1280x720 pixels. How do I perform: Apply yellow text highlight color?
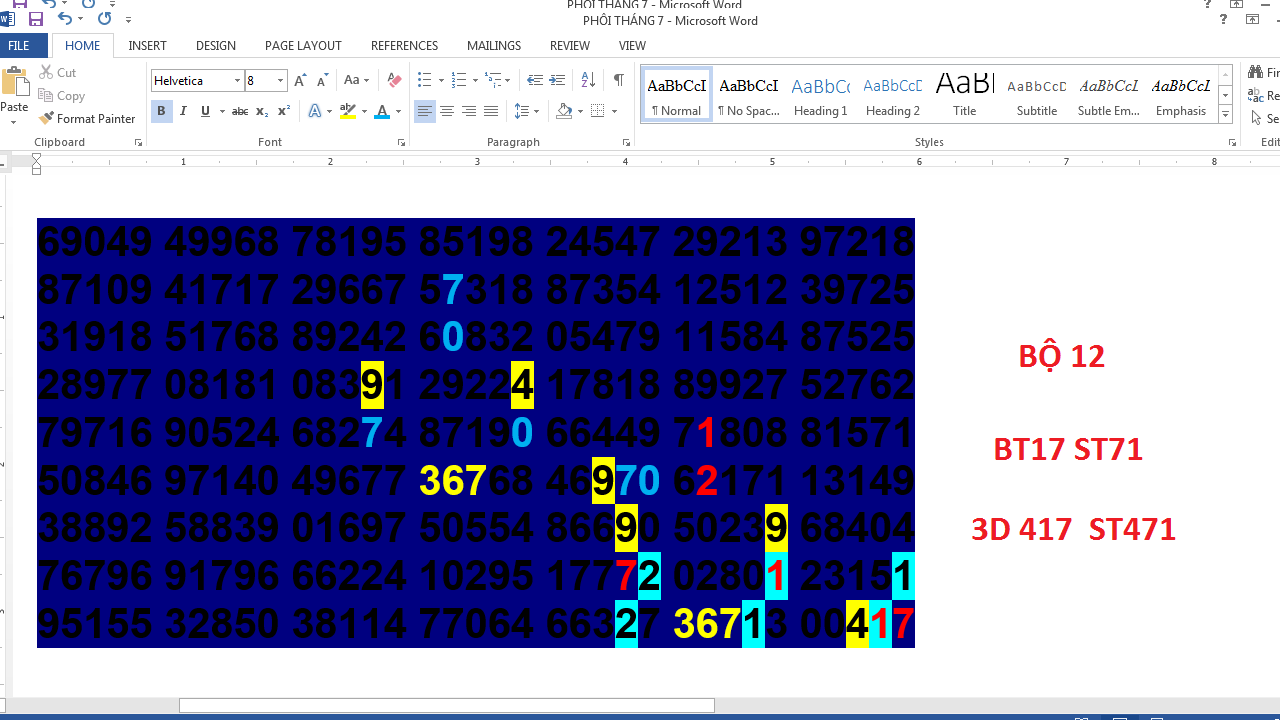(347, 111)
